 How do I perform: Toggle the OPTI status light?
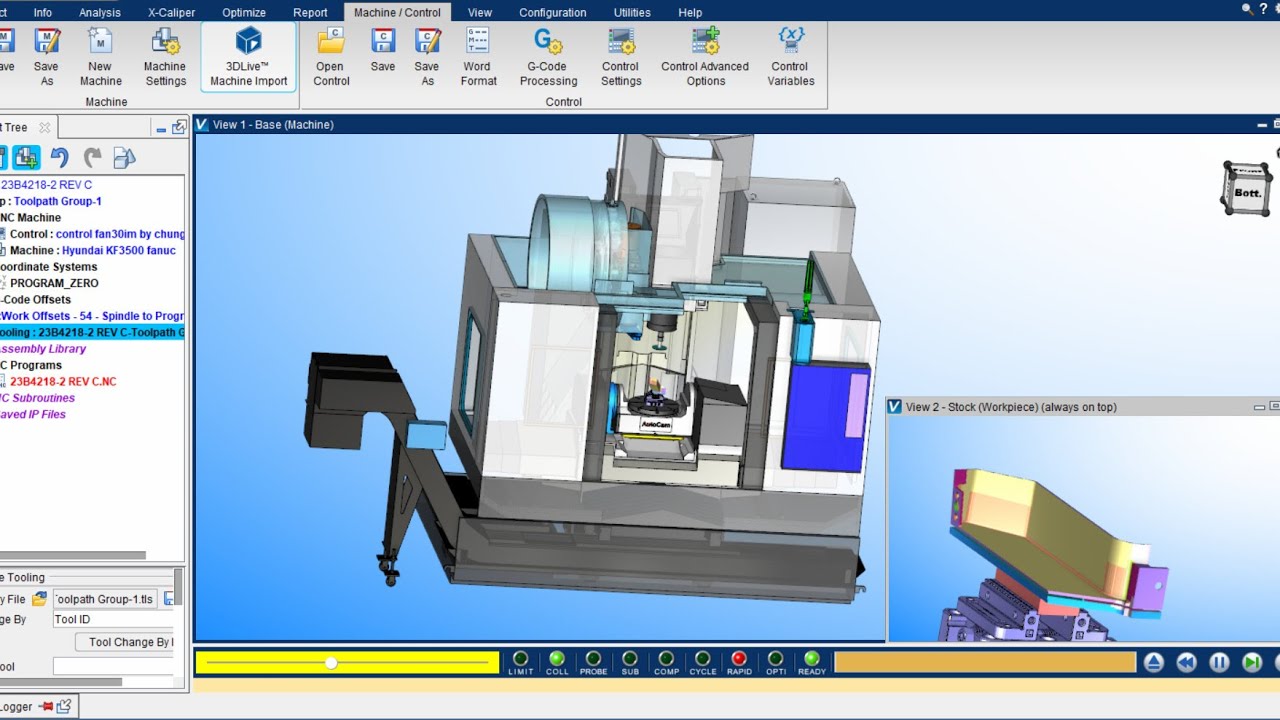pyautogui.click(x=776, y=658)
